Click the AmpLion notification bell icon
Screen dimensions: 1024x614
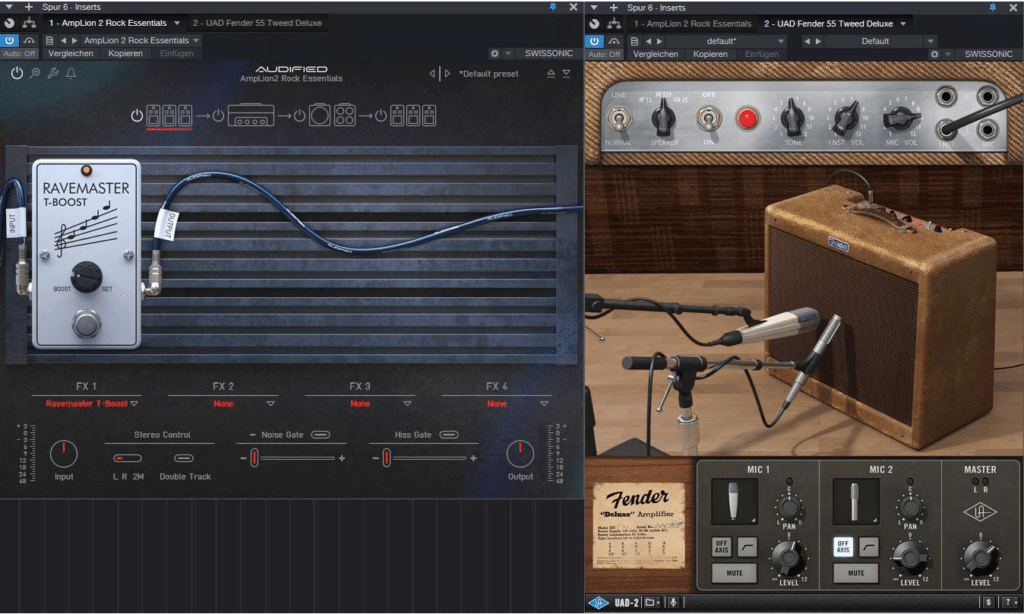click(x=71, y=73)
